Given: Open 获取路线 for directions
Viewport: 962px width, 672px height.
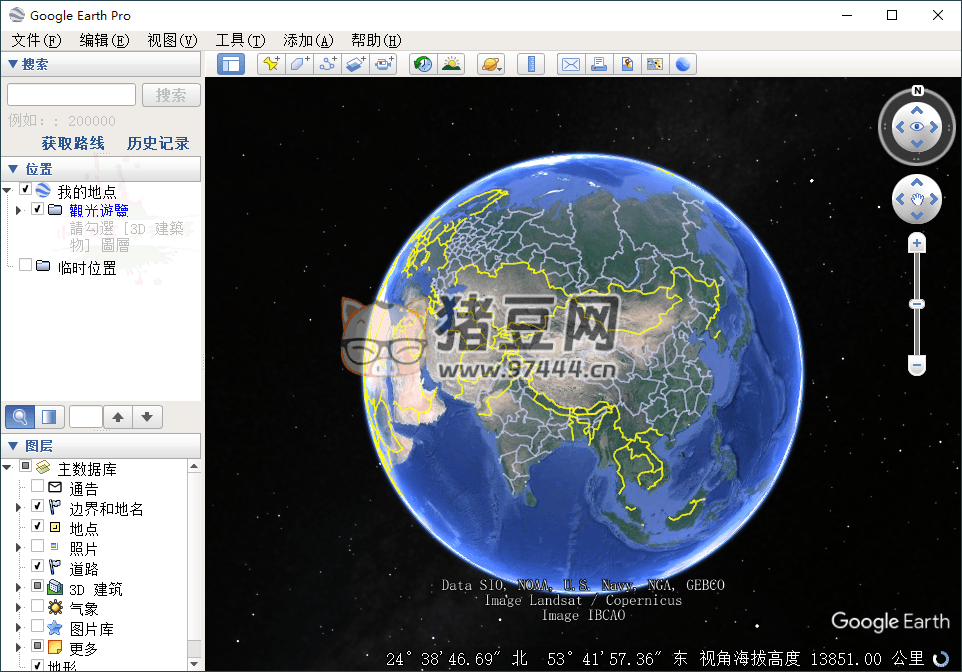Looking at the screenshot, I should pos(71,143).
